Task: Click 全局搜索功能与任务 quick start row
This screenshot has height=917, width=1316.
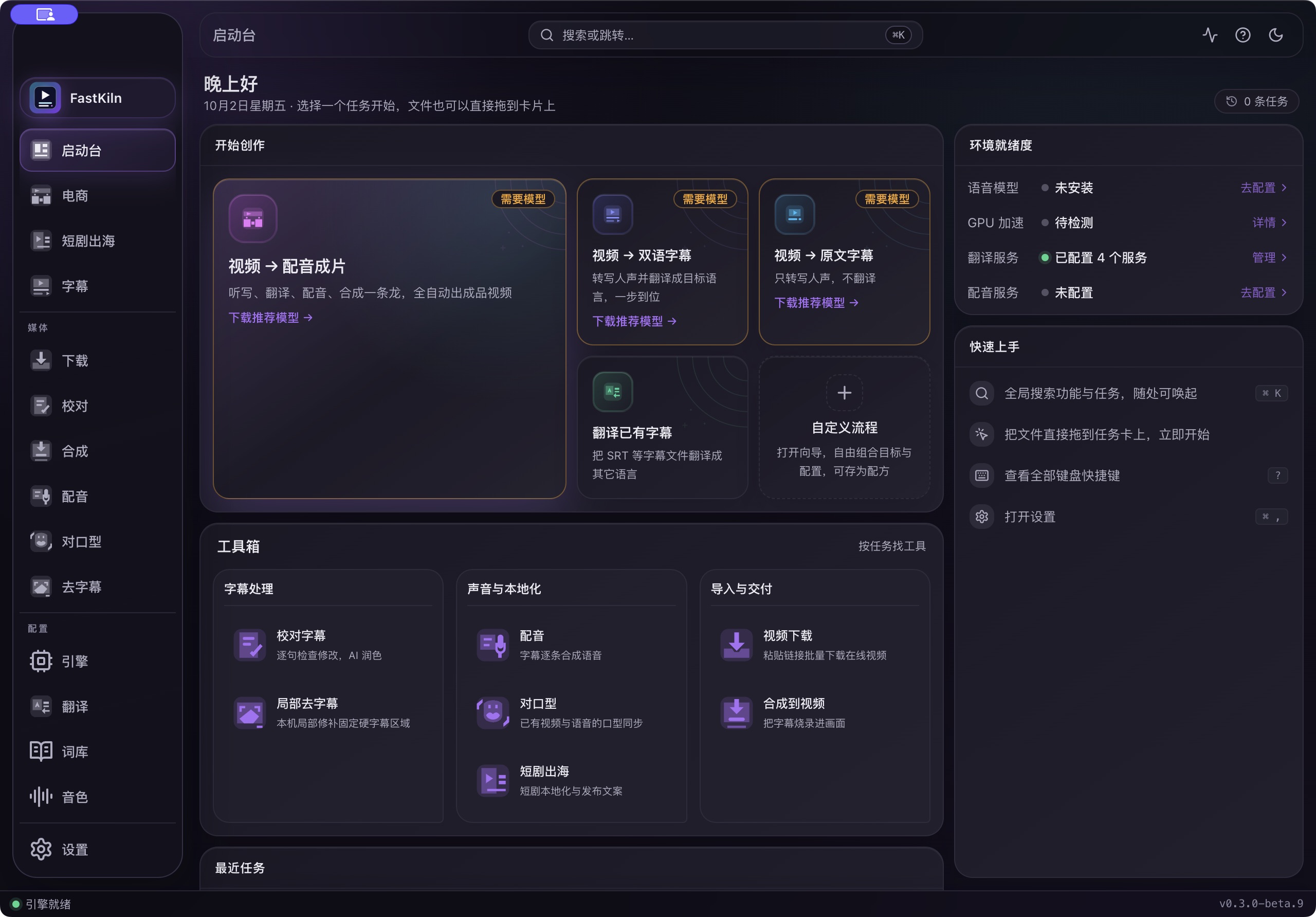Action: [1128, 393]
